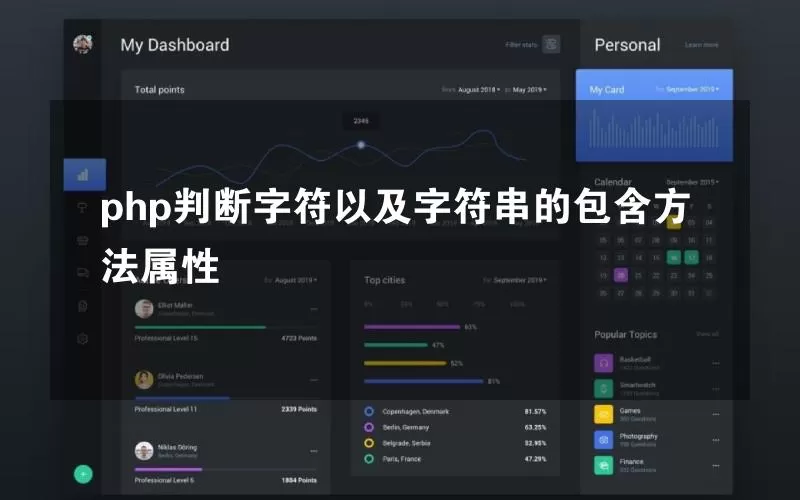Open more options for Basketball topic
Image resolution: width=800 pixels, height=500 pixels.
tap(716, 363)
